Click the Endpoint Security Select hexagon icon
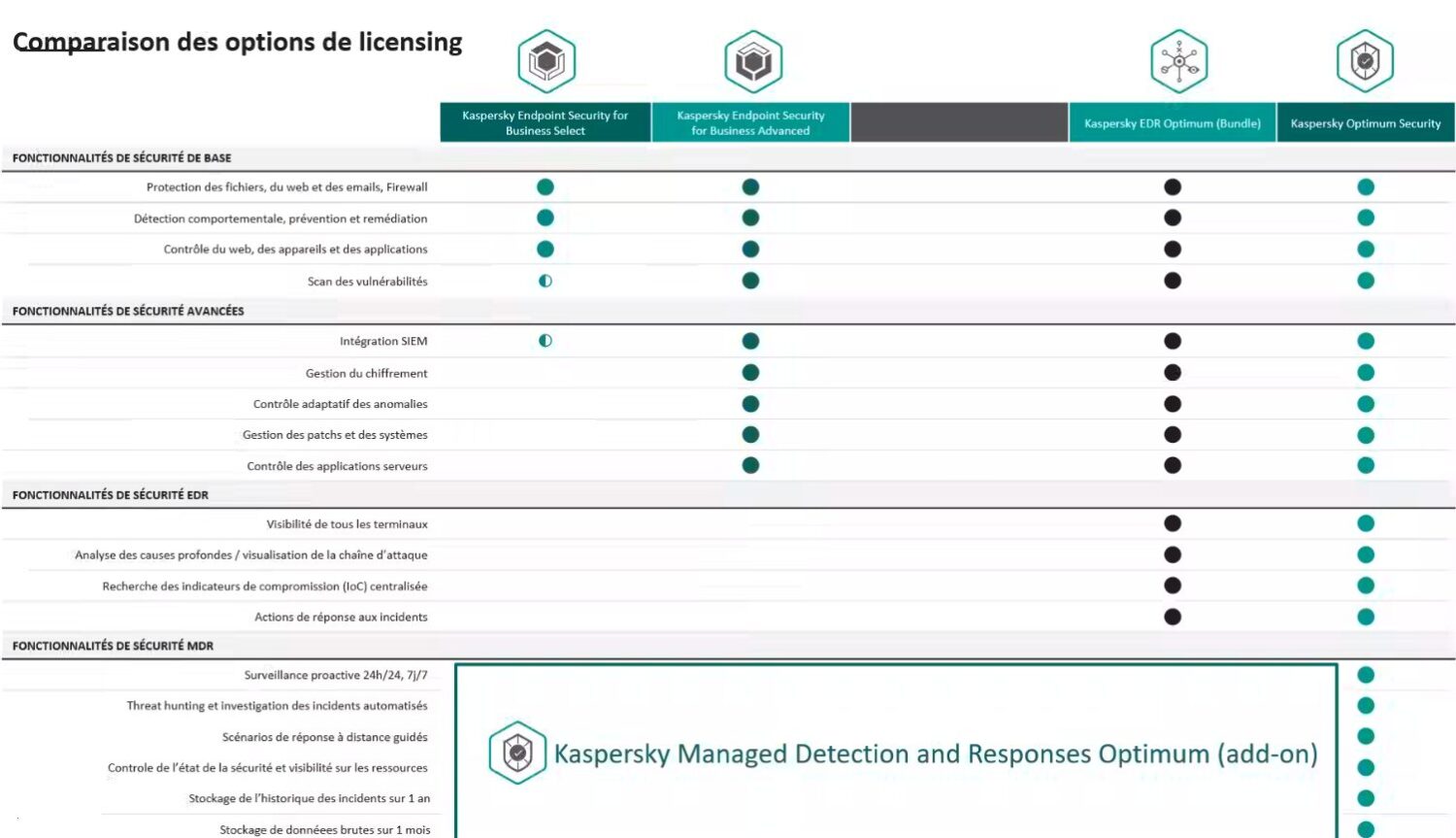The image size is (1456, 838). coord(546,61)
